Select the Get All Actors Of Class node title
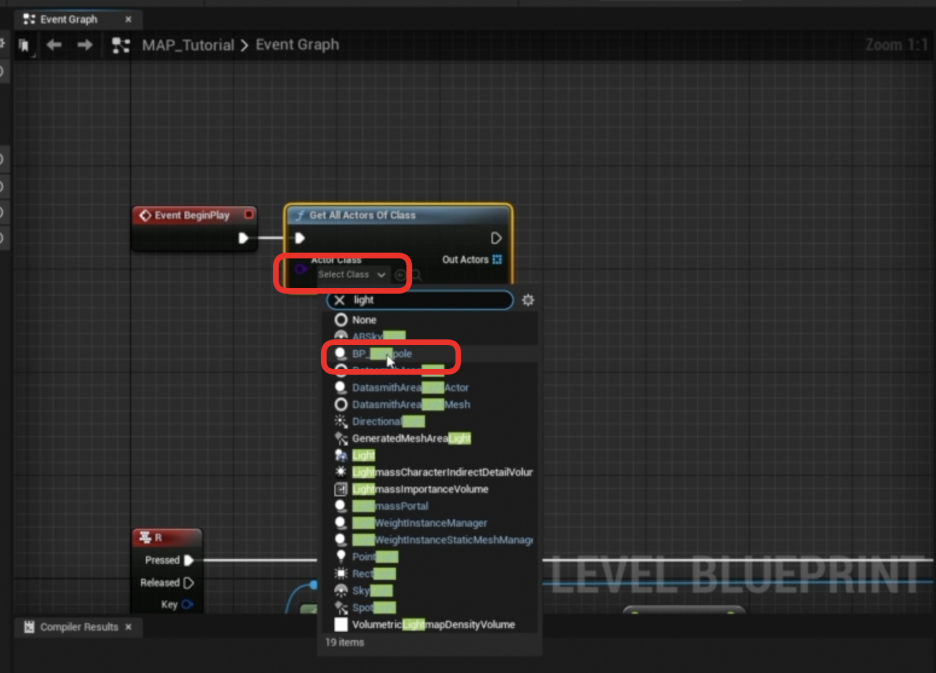This screenshot has height=673, width=936. coord(362,215)
